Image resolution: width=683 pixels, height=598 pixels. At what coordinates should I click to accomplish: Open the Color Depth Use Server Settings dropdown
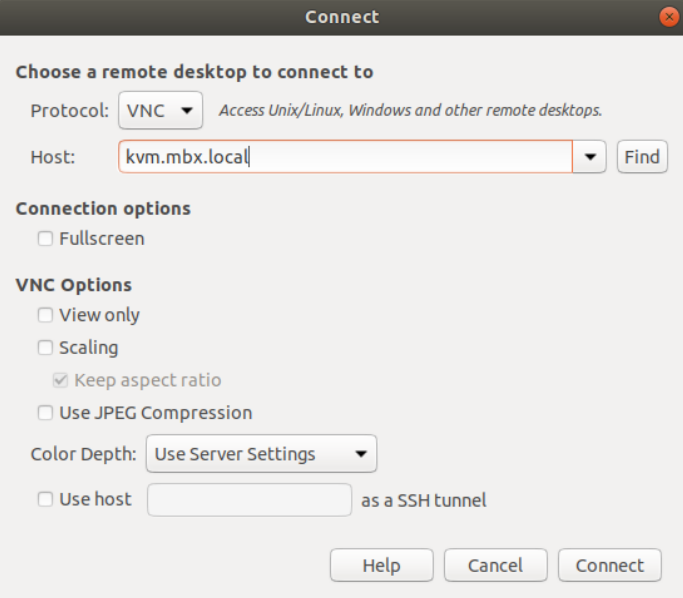[261, 454]
